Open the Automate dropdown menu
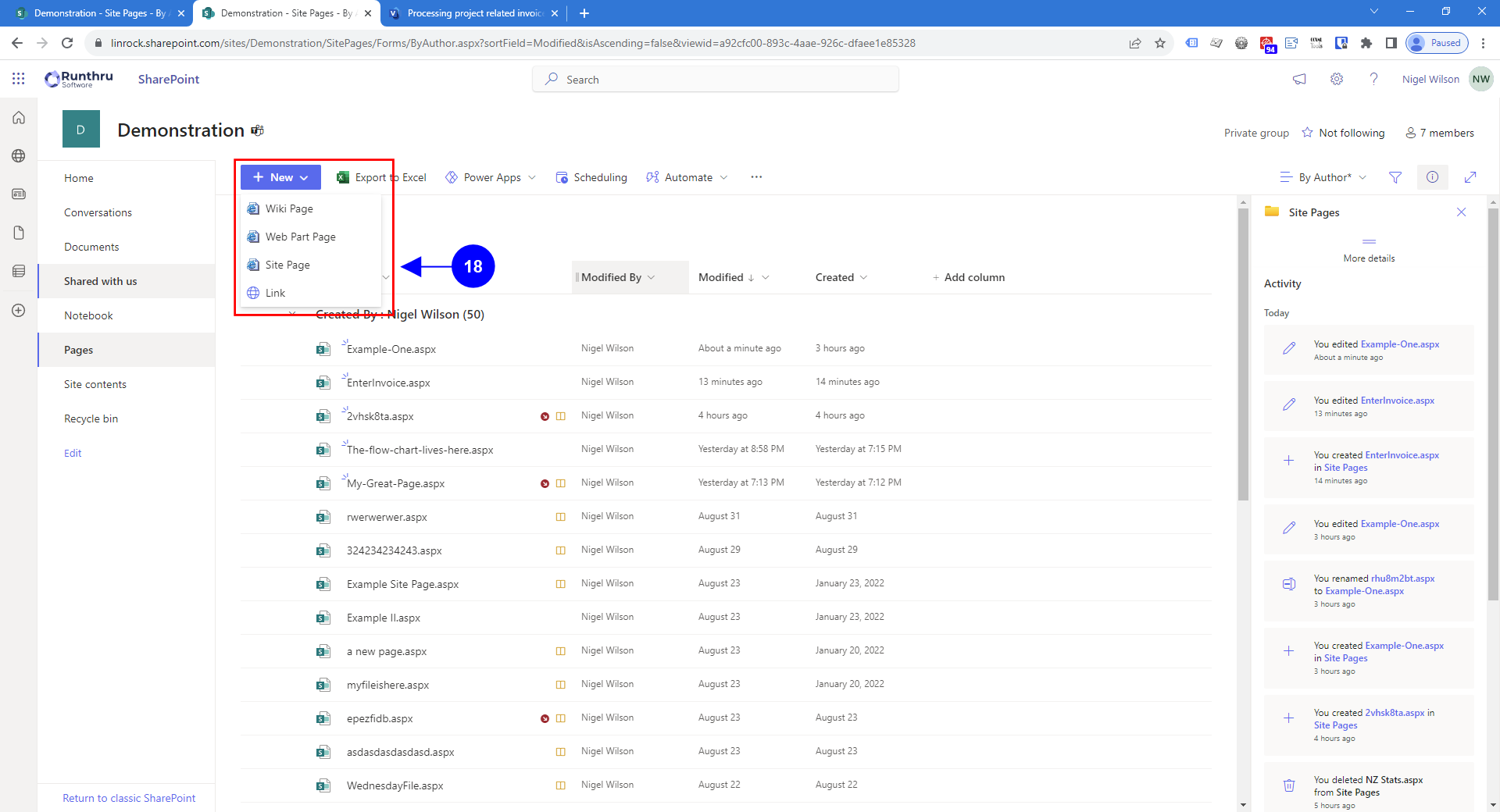1500x812 pixels. [x=687, y=177]
